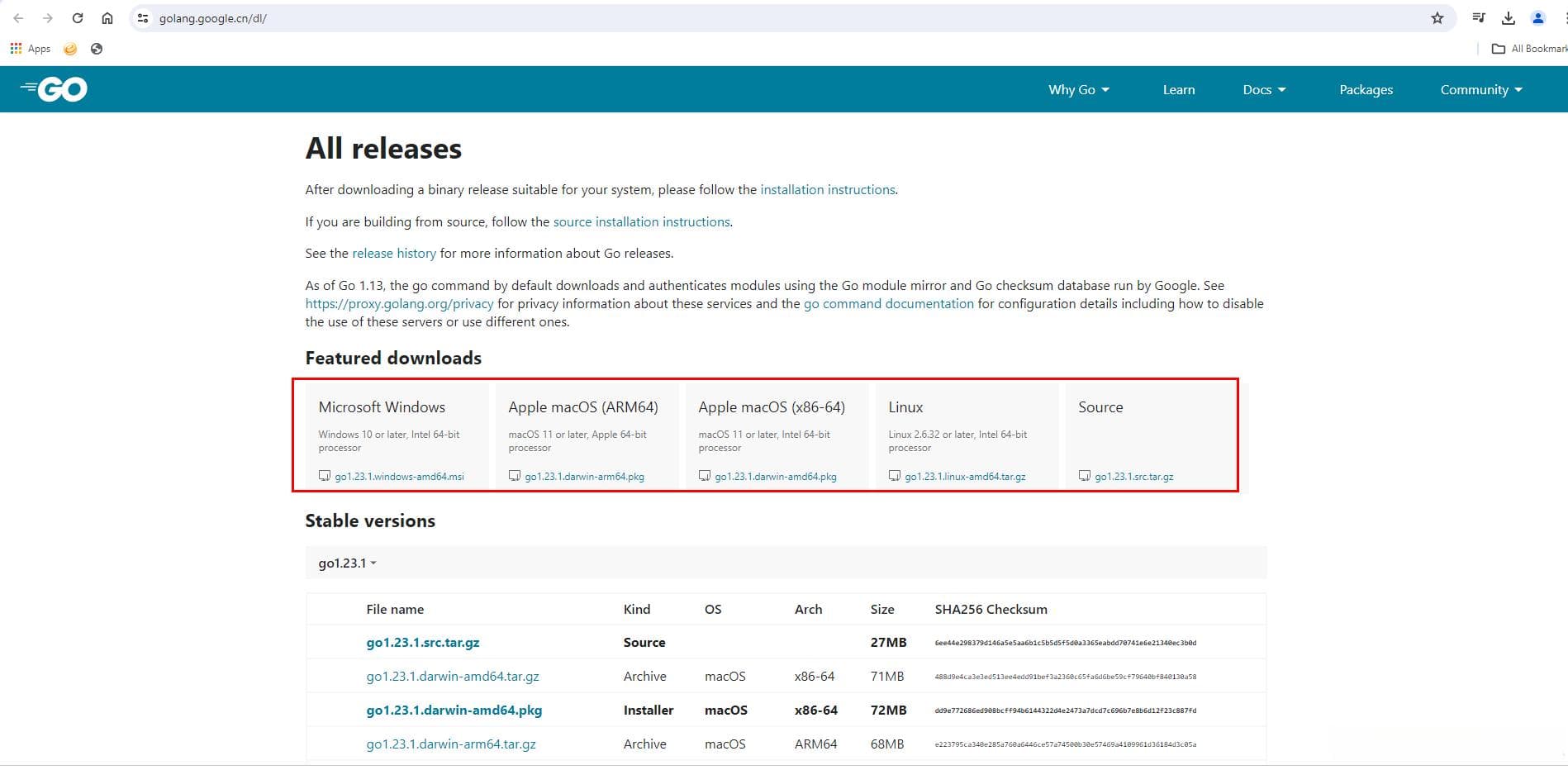This screenshot has height=770, width=1568.
Task: Click the browser forward arrow
Action: pos(48,18)
